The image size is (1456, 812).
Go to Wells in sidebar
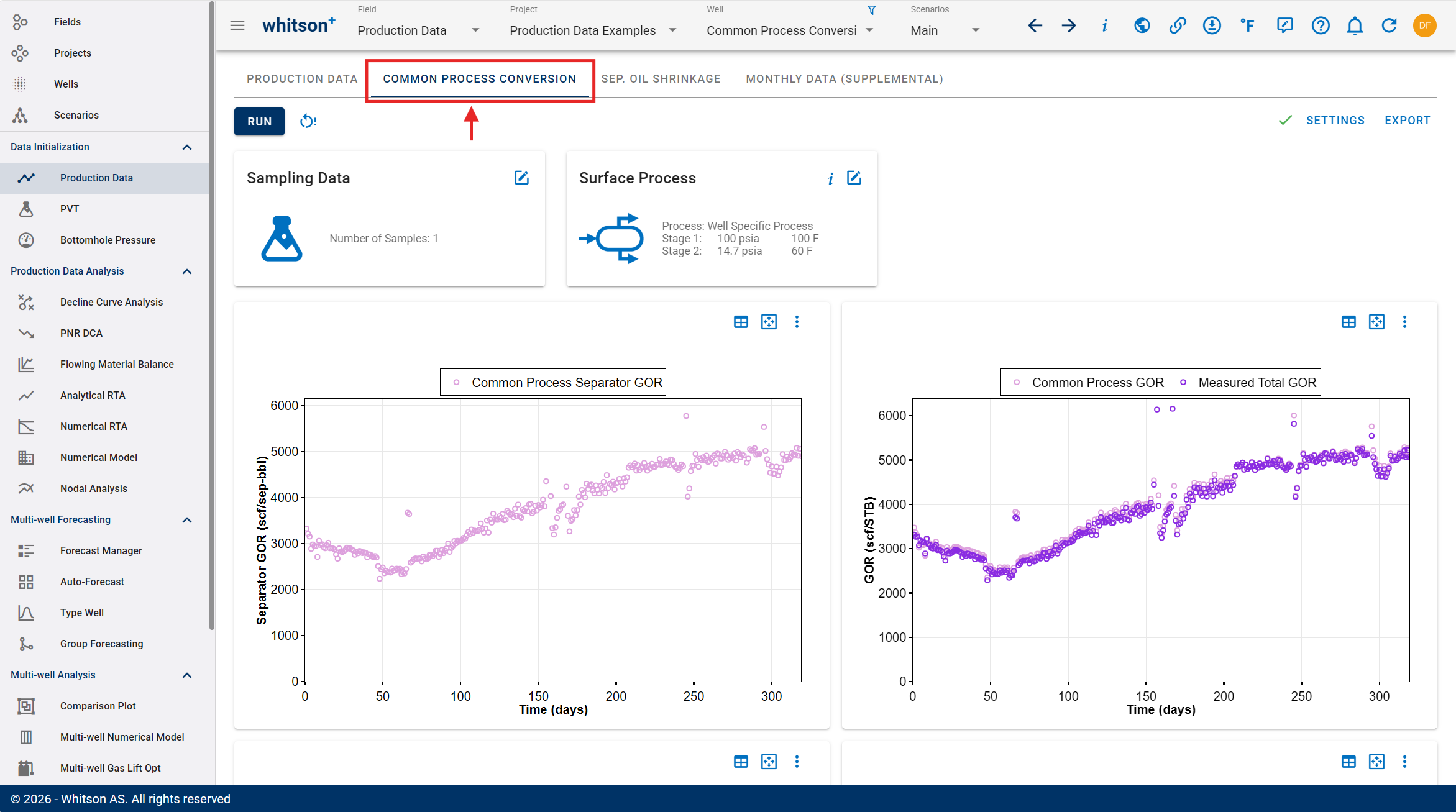(104, 84)
